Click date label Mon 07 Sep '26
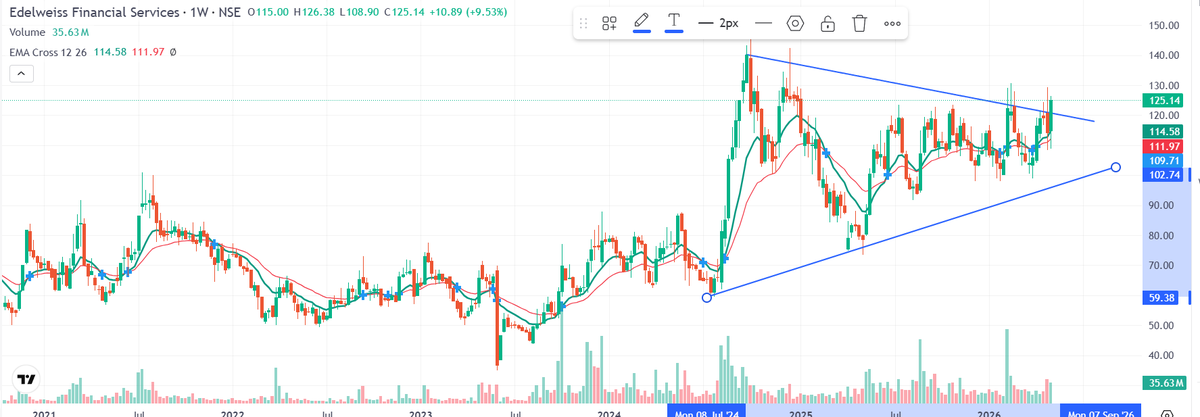The height and width of the screenshot is (417, 1200). (x=1101, y=412)
